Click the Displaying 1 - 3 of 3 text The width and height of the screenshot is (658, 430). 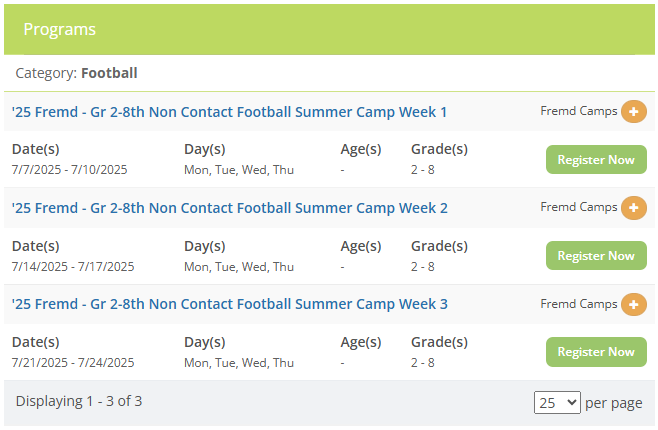tap(79, 401)
